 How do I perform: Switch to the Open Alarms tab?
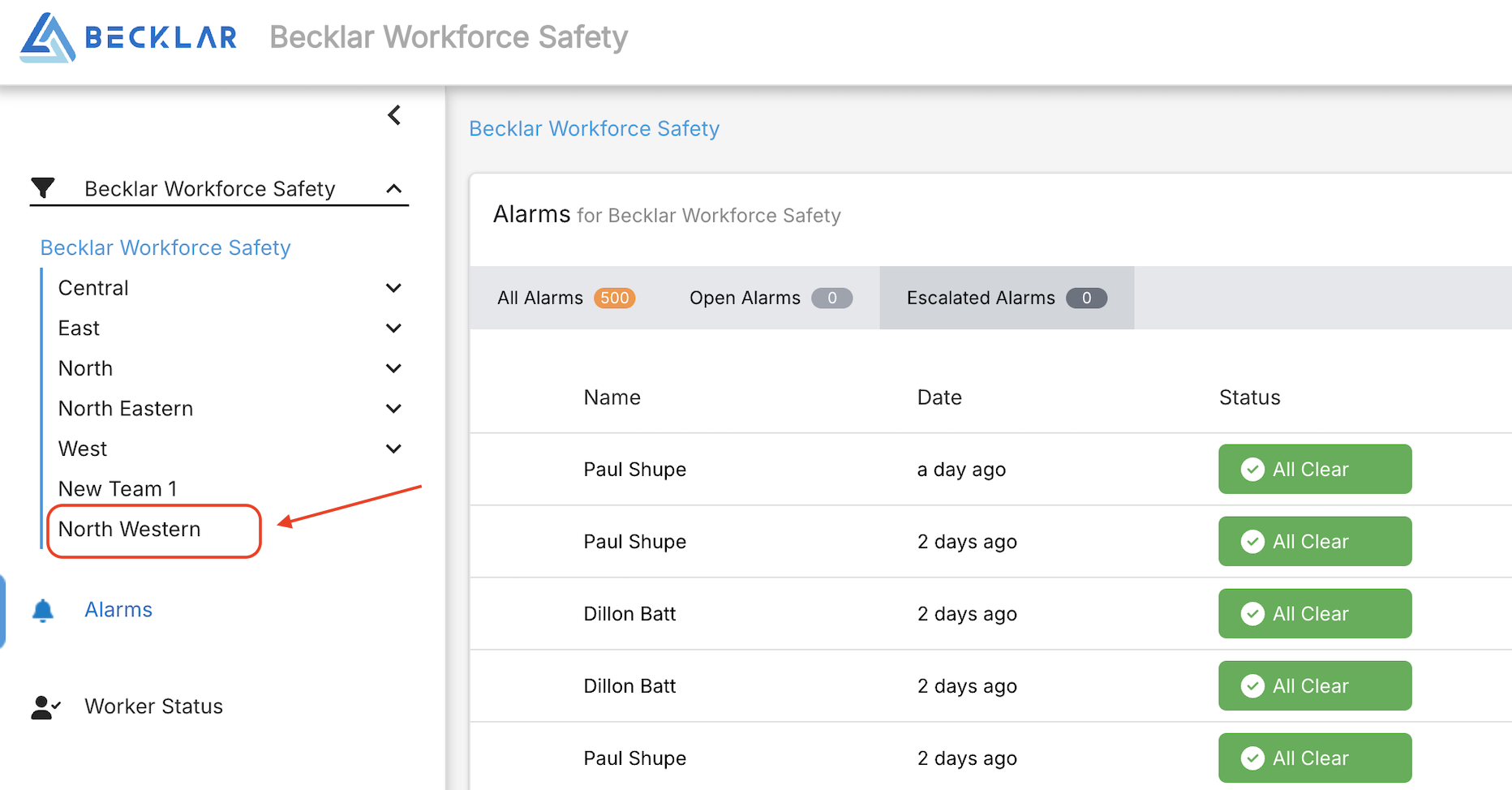(x=771, y=298)
